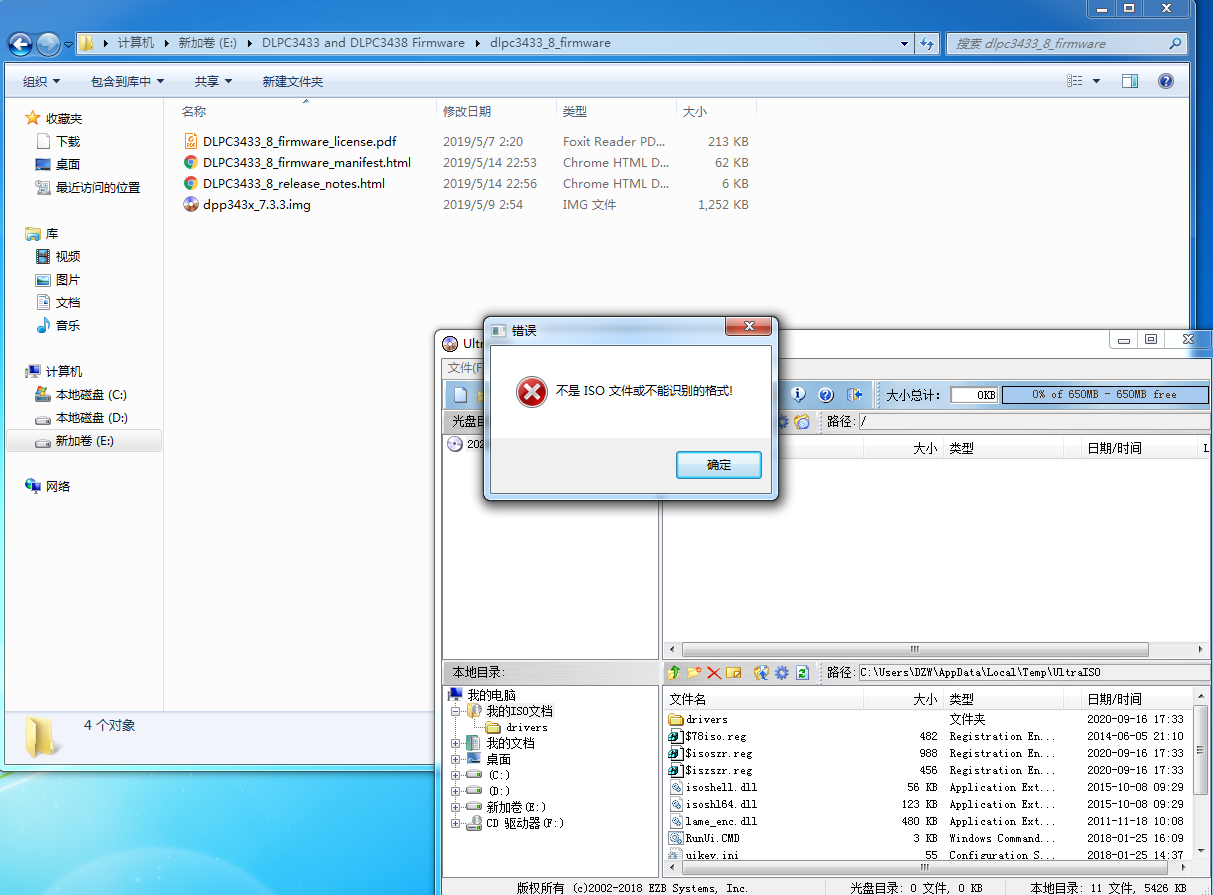This screenshot has height=895, width=1213.
Task: Click the gear settings icon in local toolbar
Action: click(x=781, y=673)
